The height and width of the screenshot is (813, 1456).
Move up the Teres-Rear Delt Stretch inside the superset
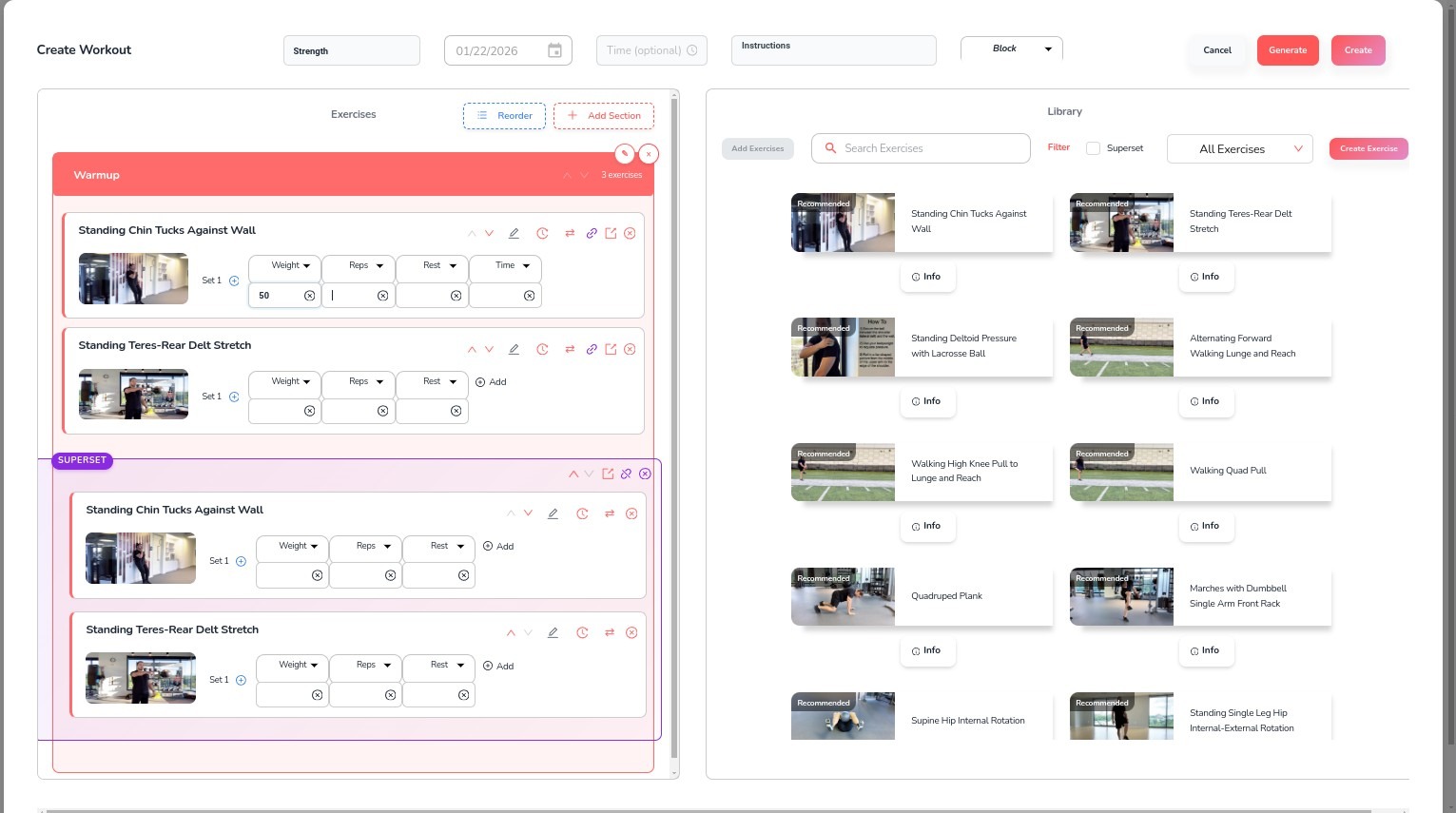pyautogui.click(x=511, y=632)
